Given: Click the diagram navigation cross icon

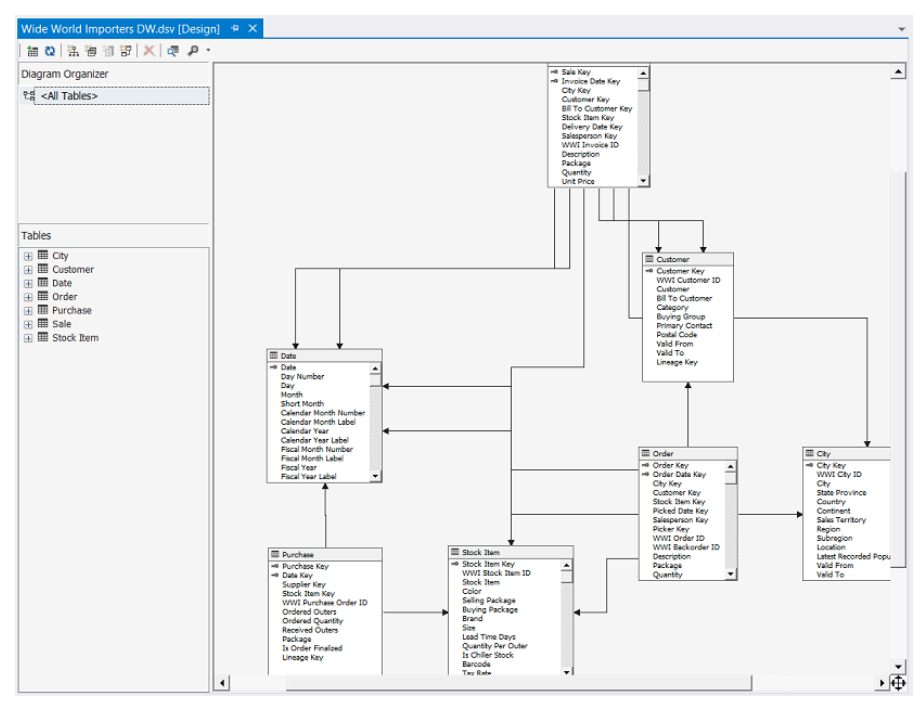Looking at the screenshot, I should [x=896, y=682].
